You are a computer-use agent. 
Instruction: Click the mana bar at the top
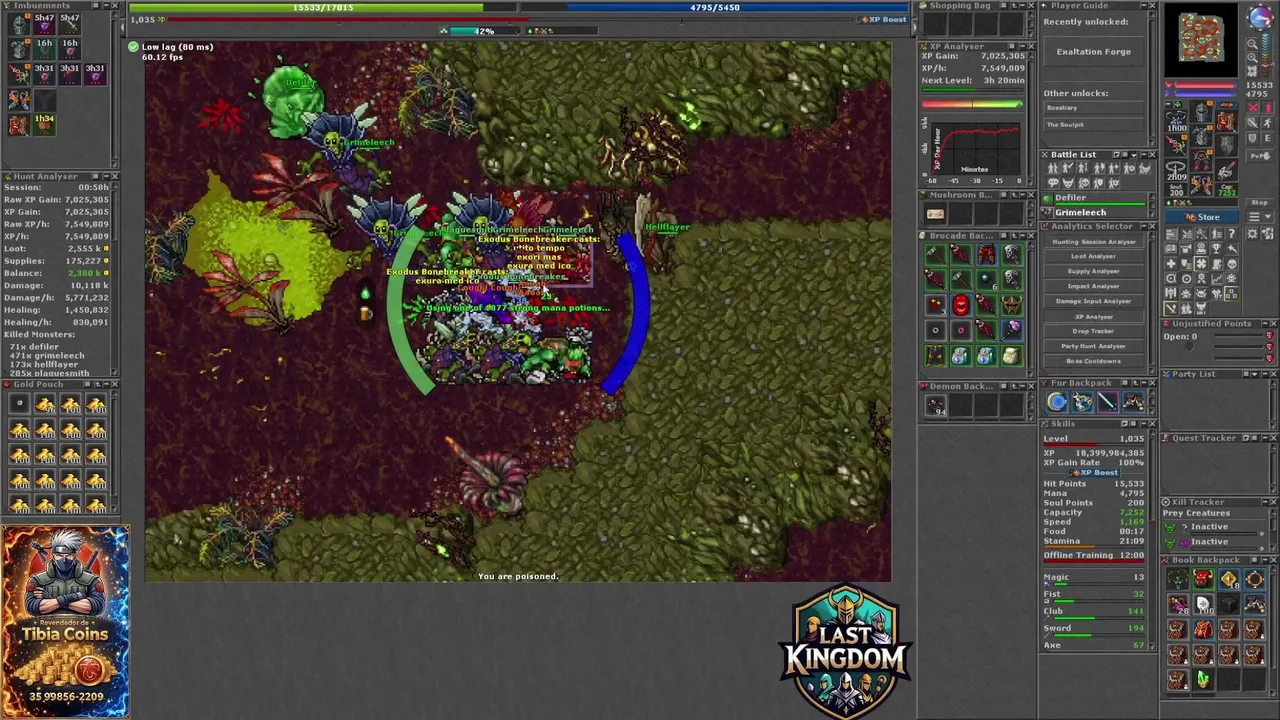coord(728,7)
